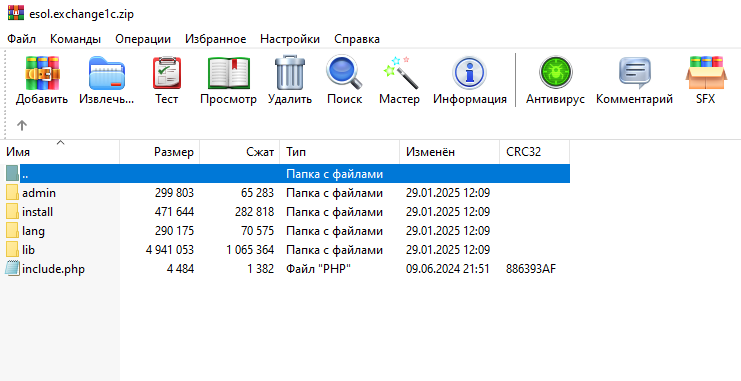Open the Справка menu
Viewport: 741px width, 381px height.
[x=357, y=39]
